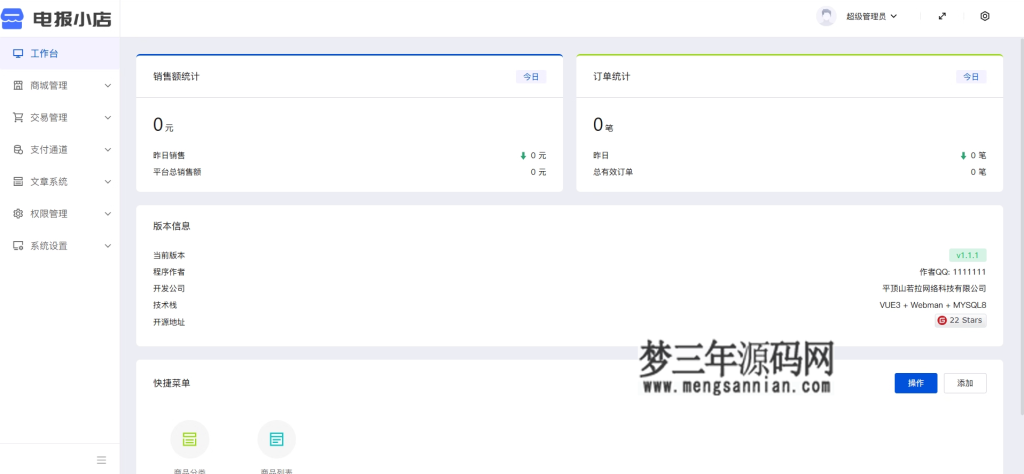Click green down arrow beside 昨日销售
The width and height of the screenshot is (1024, 474).
pyautogui.click(x=523, y=156)
